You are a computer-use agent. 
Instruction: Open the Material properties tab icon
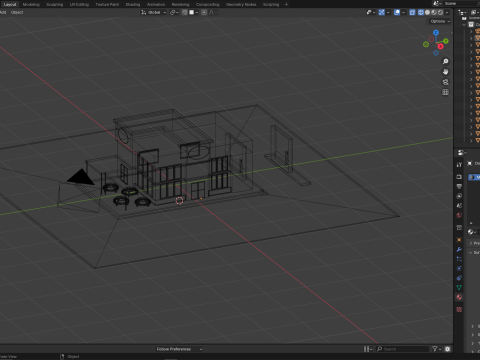(x=459, y=297)
